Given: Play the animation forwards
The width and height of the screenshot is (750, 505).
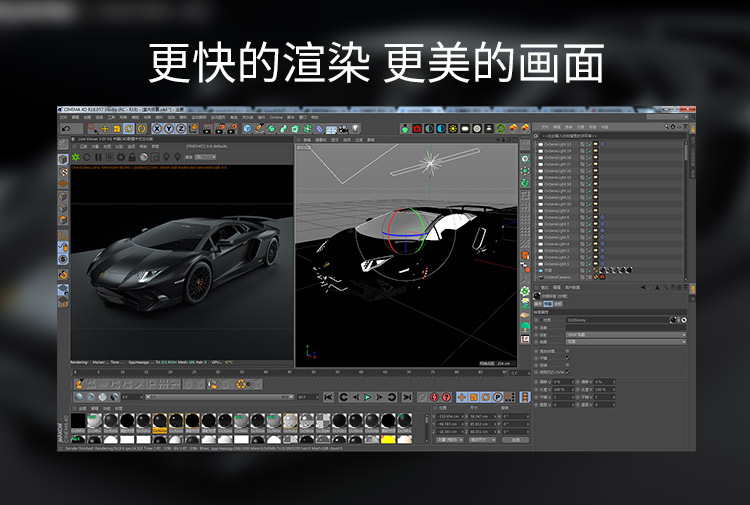Looking at the screenshot, I should click(367, 397).
